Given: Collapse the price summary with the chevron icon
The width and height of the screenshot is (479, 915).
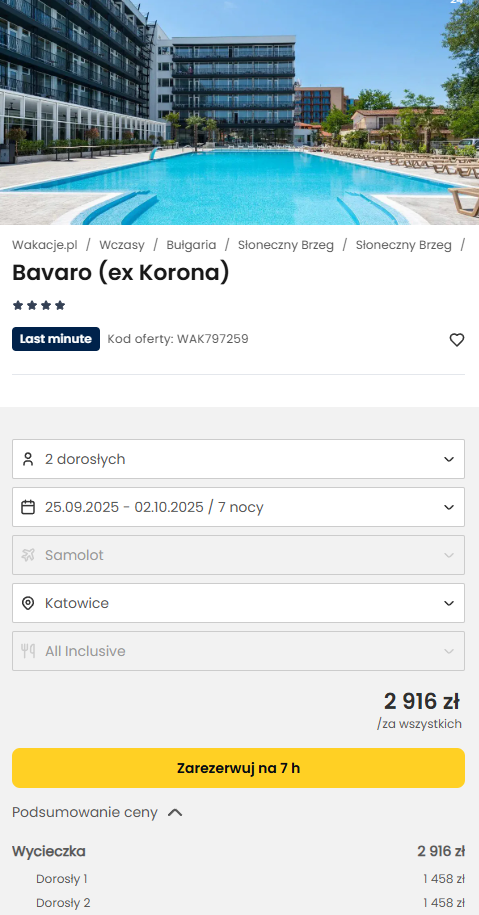Looking at the screenshot, I should (x=175, y=812).
